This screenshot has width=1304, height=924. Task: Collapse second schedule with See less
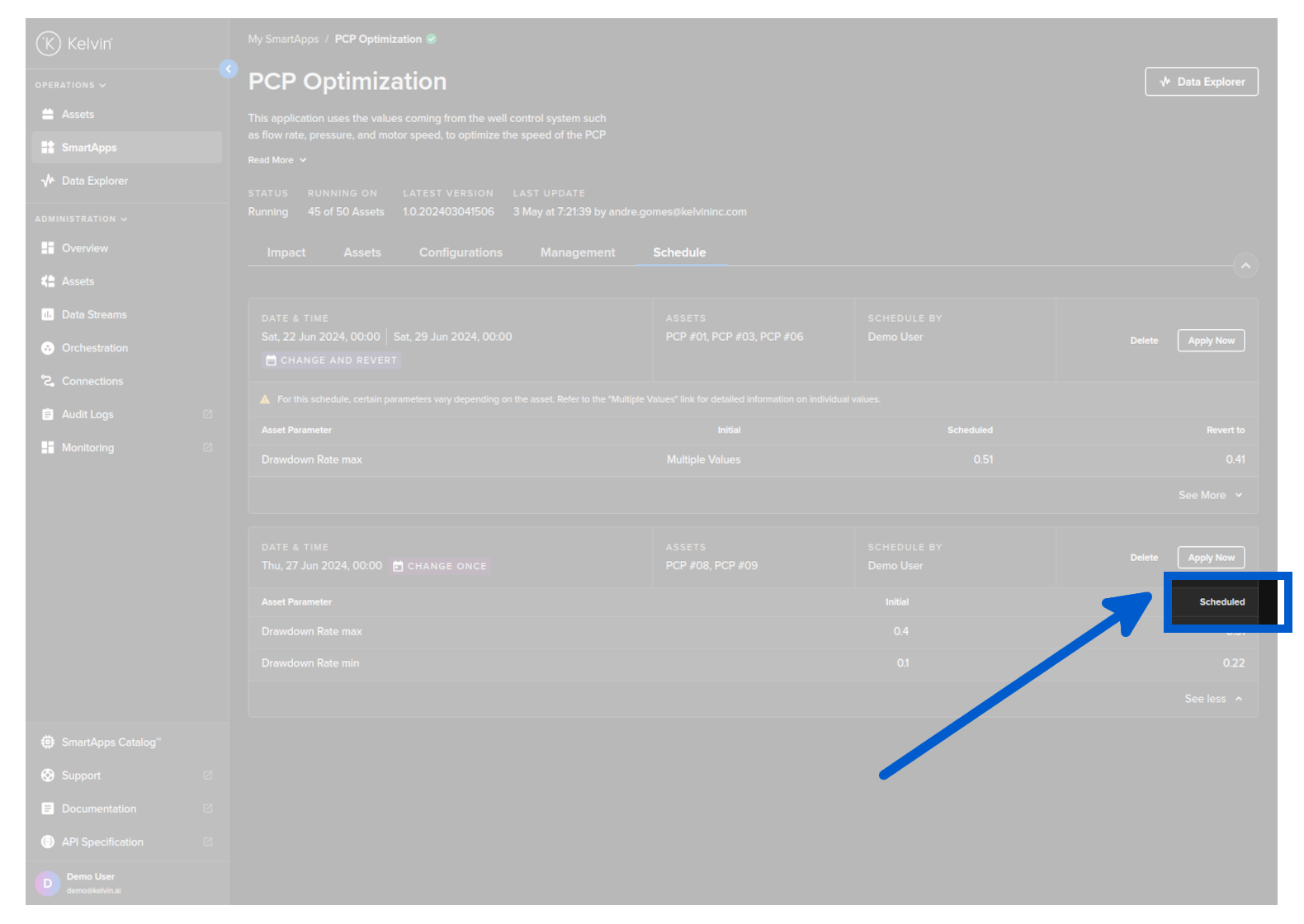(1212, 699)
